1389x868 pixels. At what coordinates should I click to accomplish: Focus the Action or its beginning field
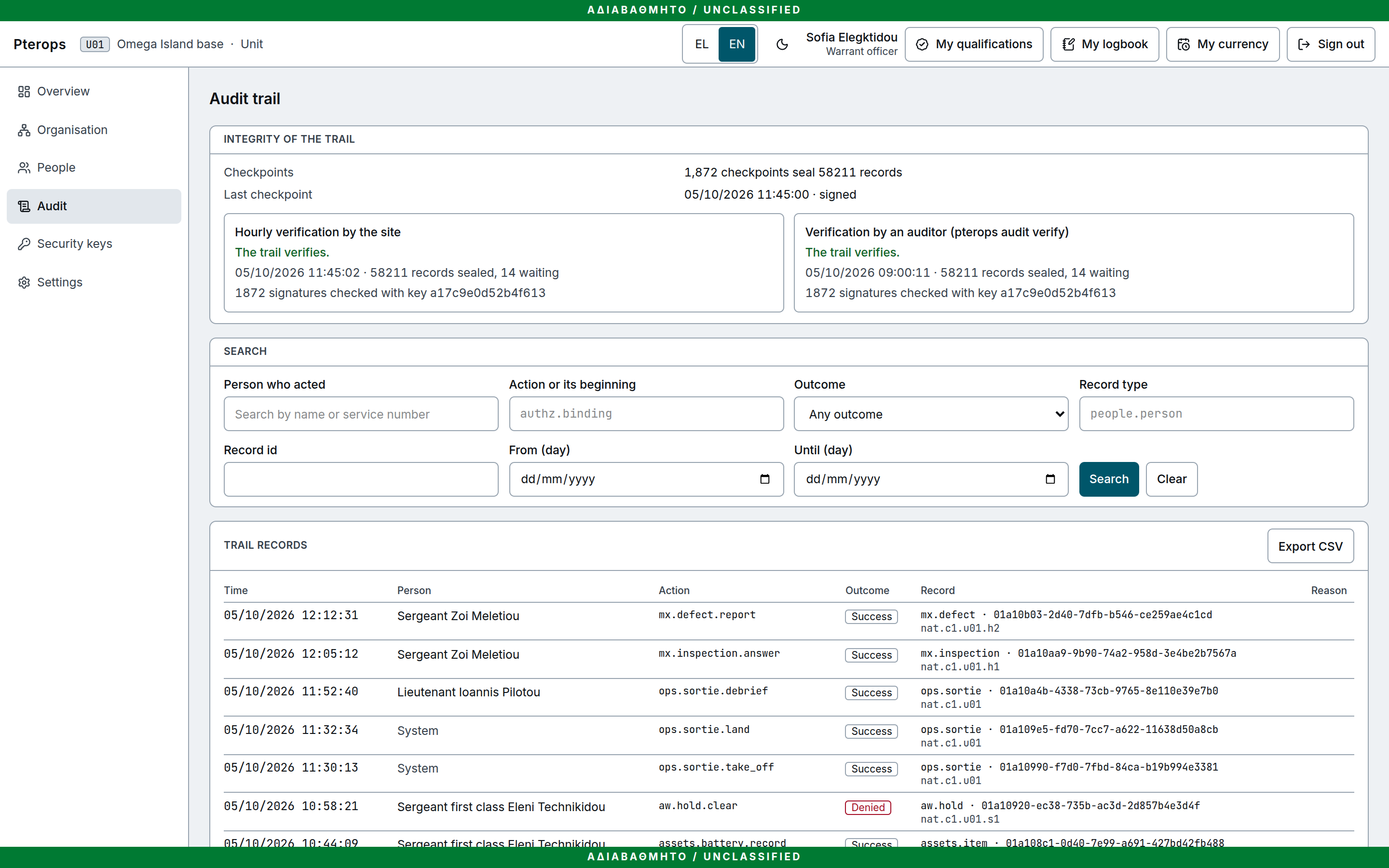[x=646, y=414]
